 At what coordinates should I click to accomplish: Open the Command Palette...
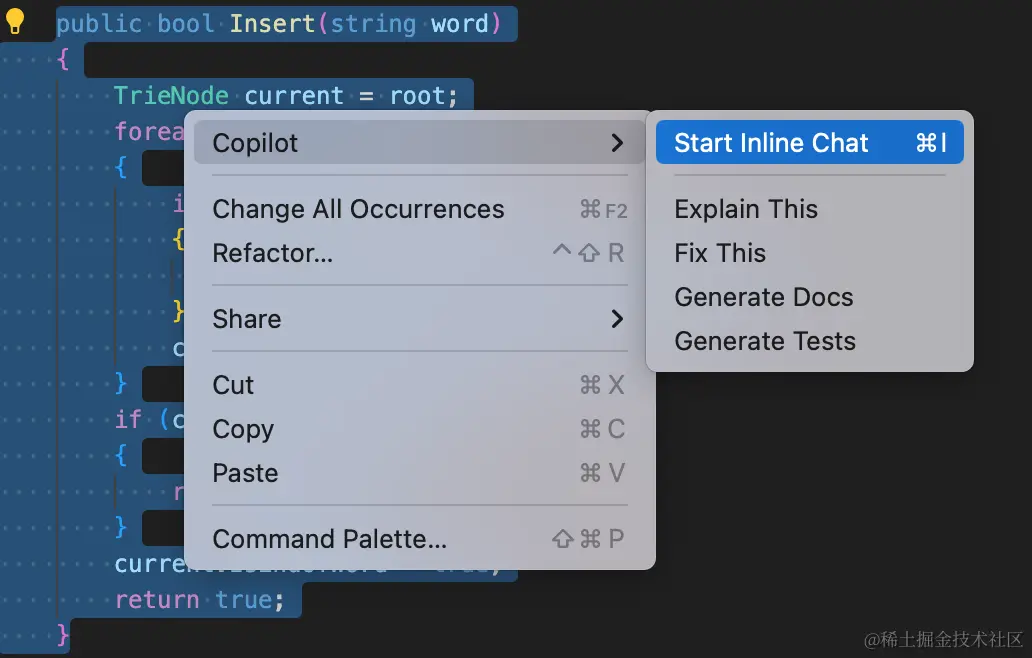(x=329, y=539)
